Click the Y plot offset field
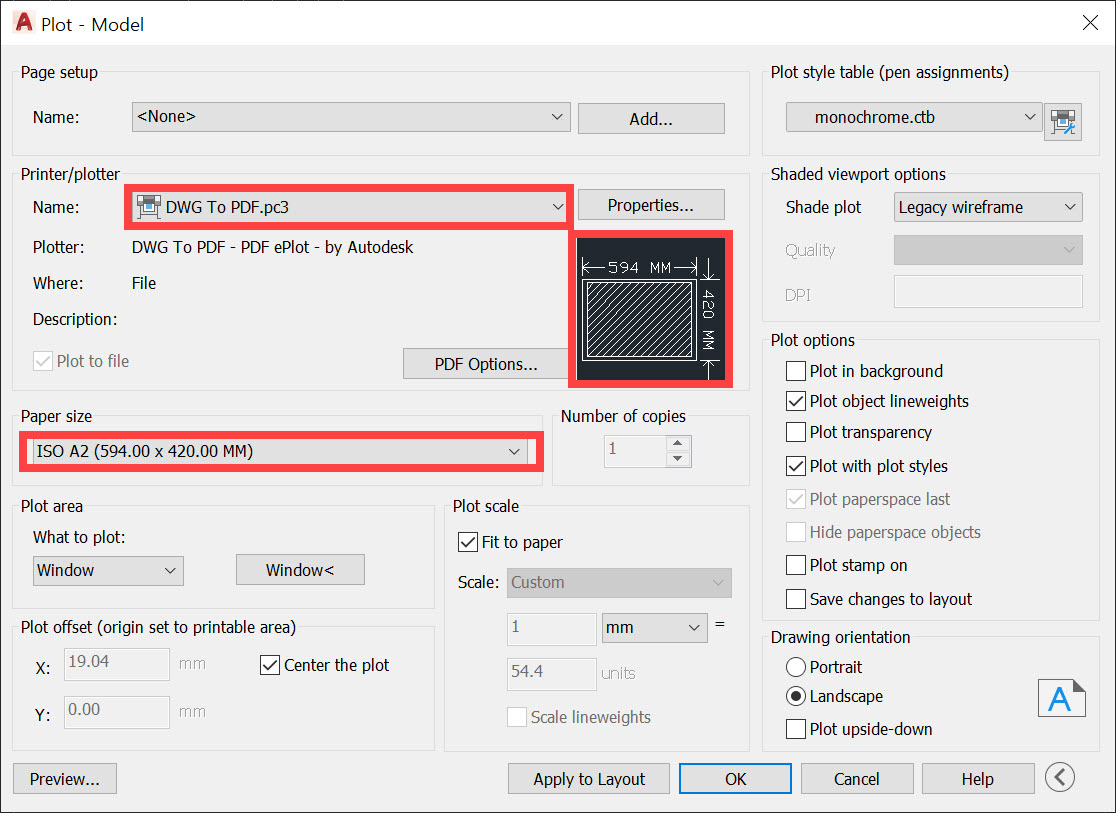This screenshot has width=1116, height=813. pos(117,712)
